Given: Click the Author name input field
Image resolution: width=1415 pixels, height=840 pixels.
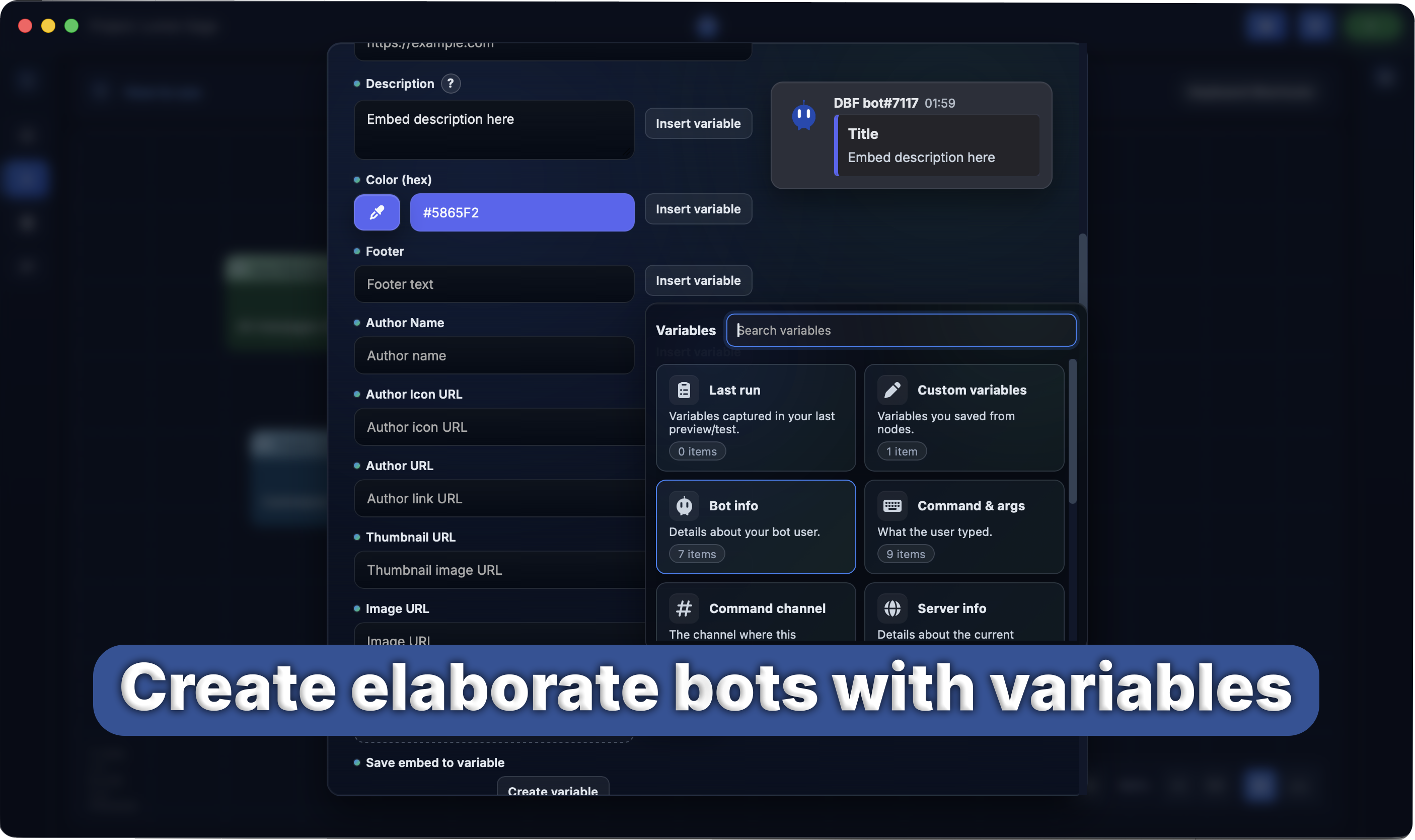Looking at the screenshot, I should tap(493, 355).
